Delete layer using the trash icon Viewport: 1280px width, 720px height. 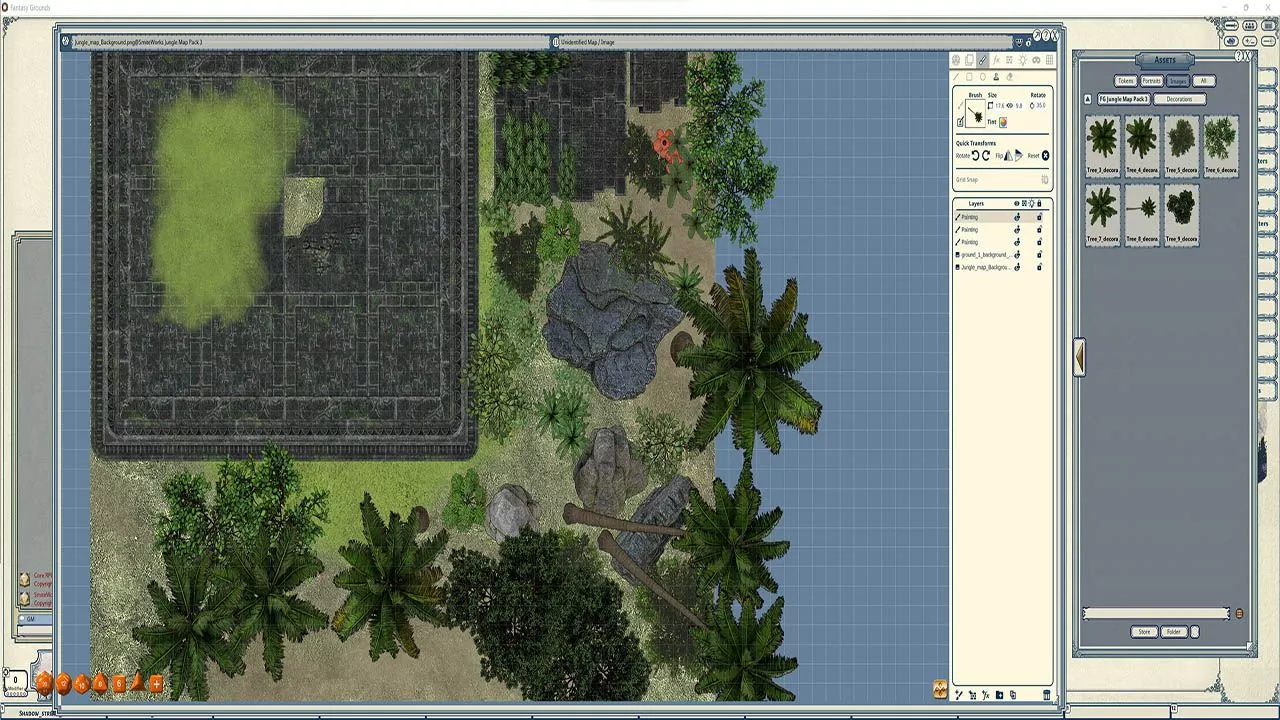point(1047,695)
